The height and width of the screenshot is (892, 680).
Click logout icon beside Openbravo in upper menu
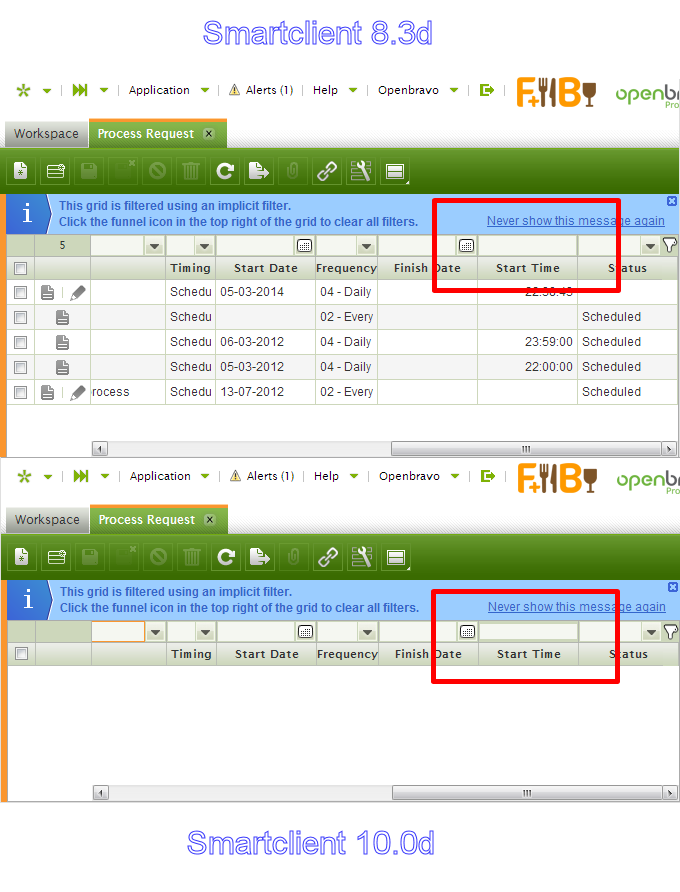[x=487, y=90]
